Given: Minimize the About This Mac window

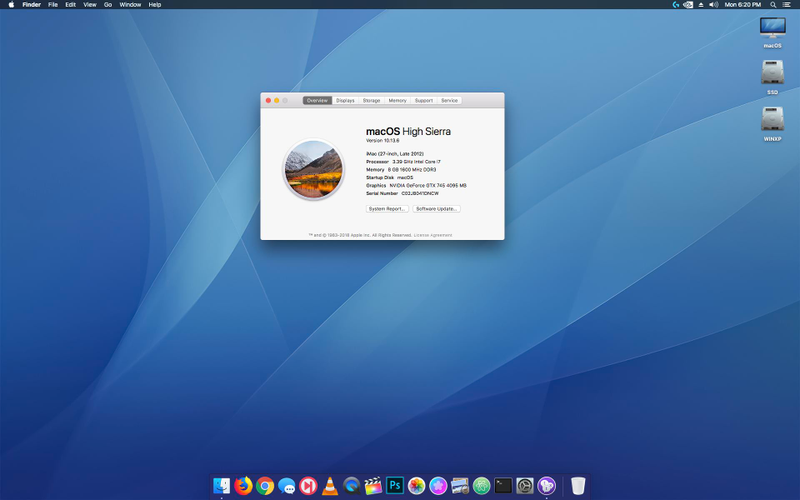Looking at the screenshot, I should 277,101.
